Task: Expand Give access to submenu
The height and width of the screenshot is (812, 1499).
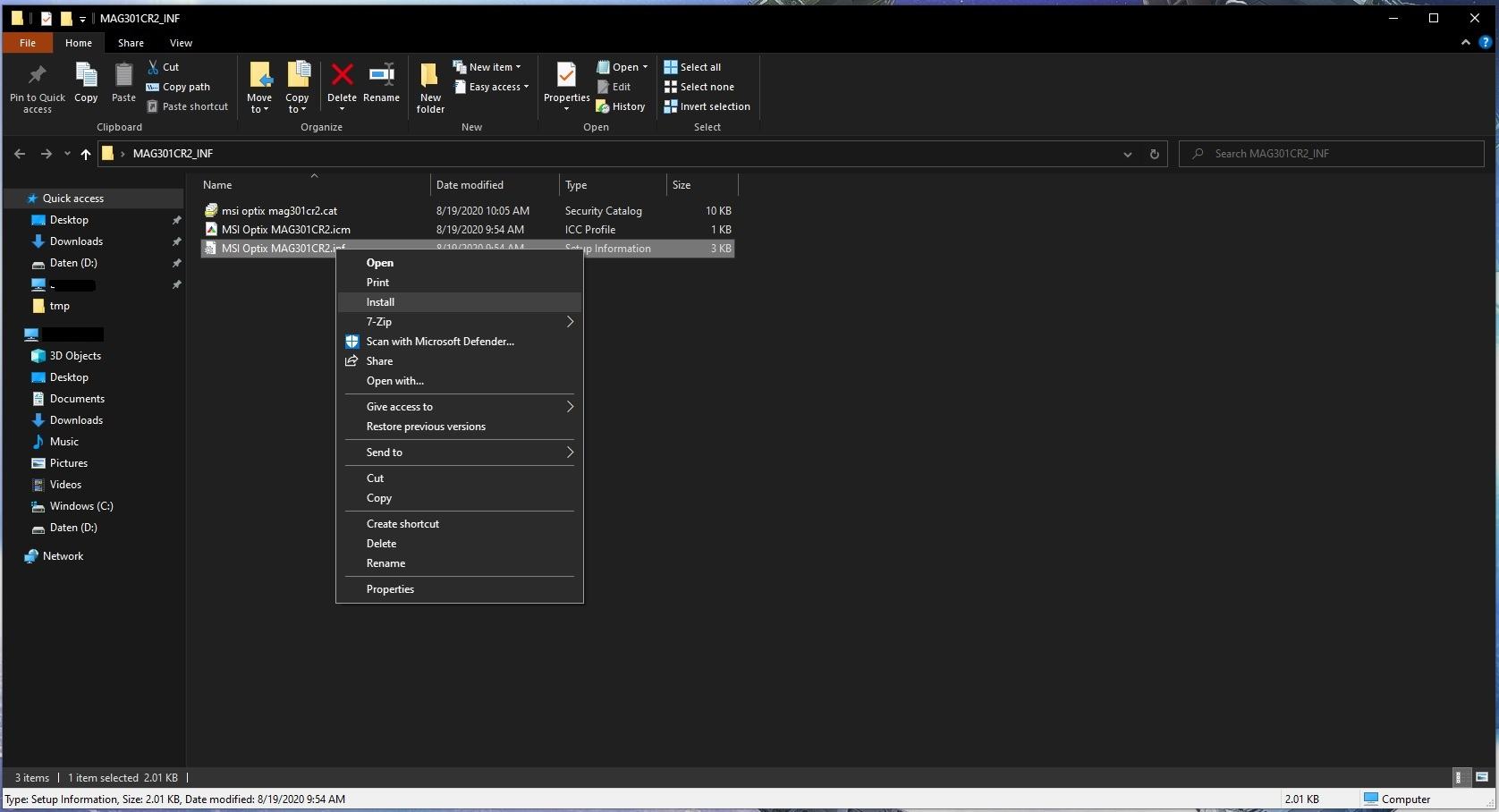Action: coord(460,407)
